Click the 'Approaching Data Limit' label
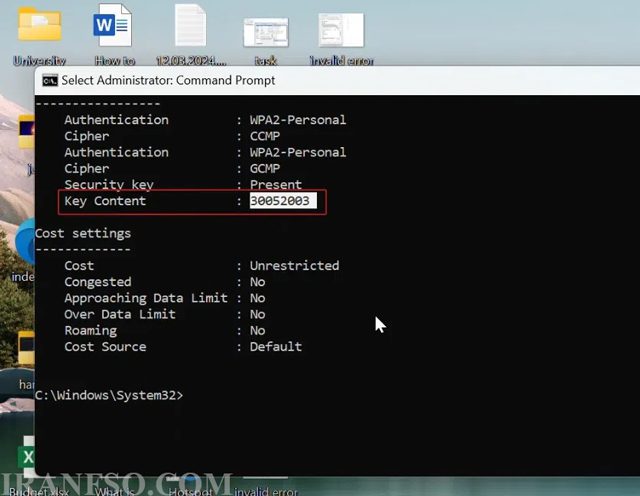Image resolution: width=640 pixels, height=496 pixels. click(x=146, y=298)
